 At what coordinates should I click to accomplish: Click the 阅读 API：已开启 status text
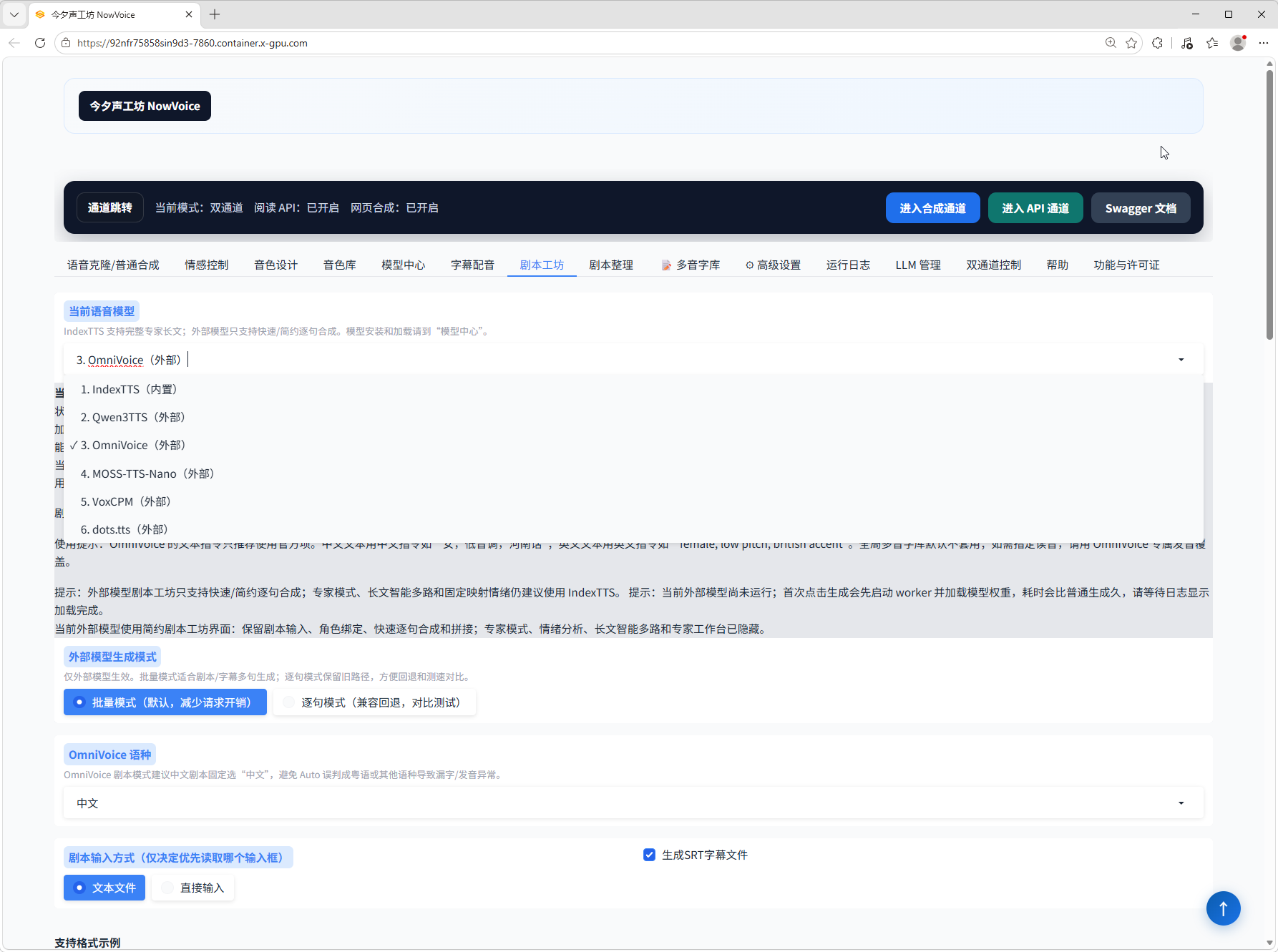click(x=296, y=207)
